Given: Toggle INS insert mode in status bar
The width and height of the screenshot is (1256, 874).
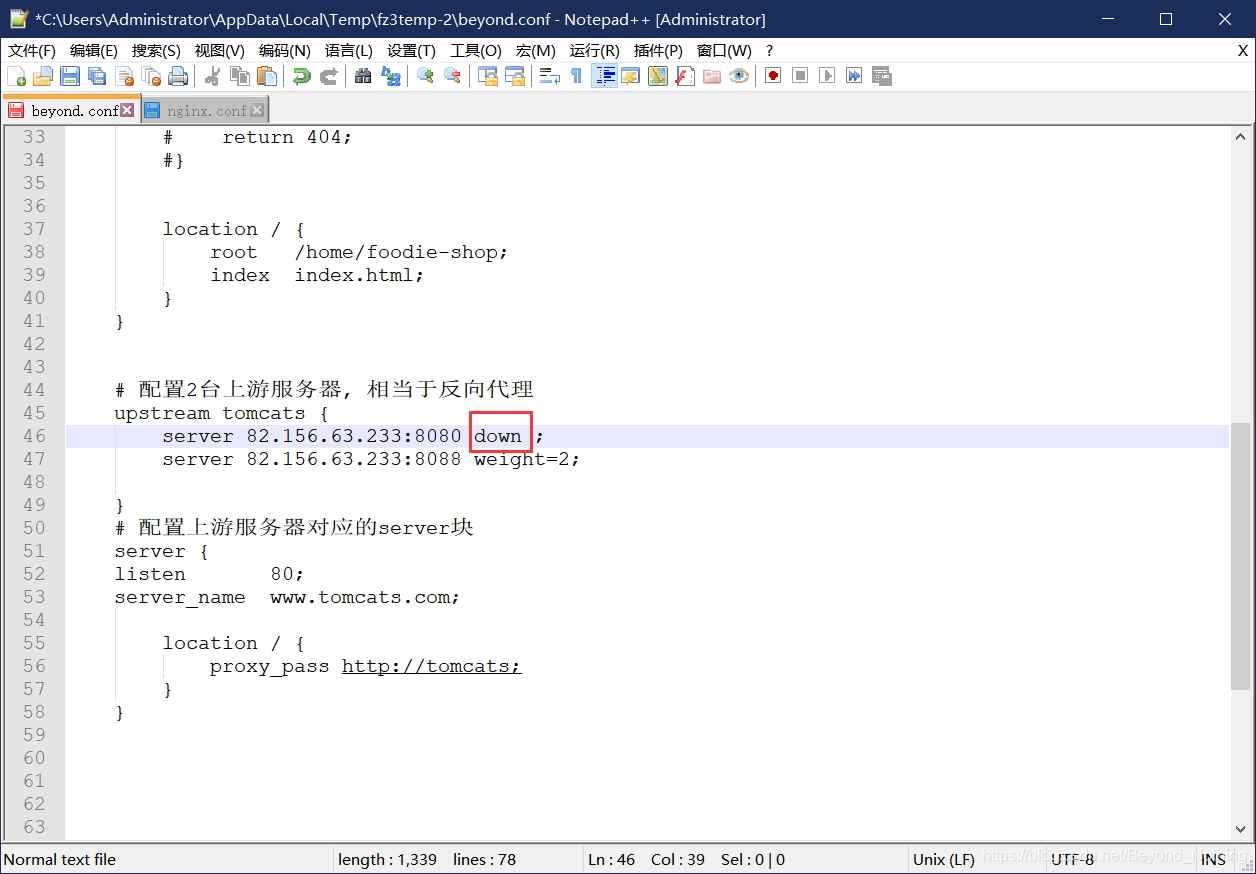Looking at the screenshot, I should [x=1213, y=859].
